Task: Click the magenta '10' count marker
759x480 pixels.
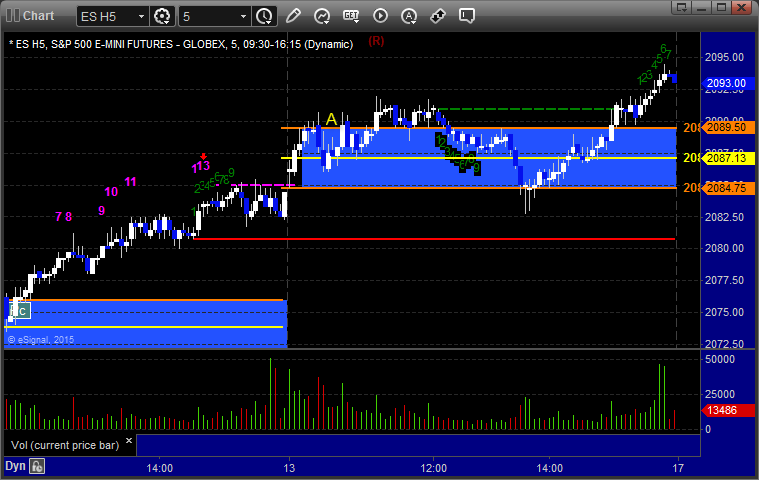Action: point(111,192)
